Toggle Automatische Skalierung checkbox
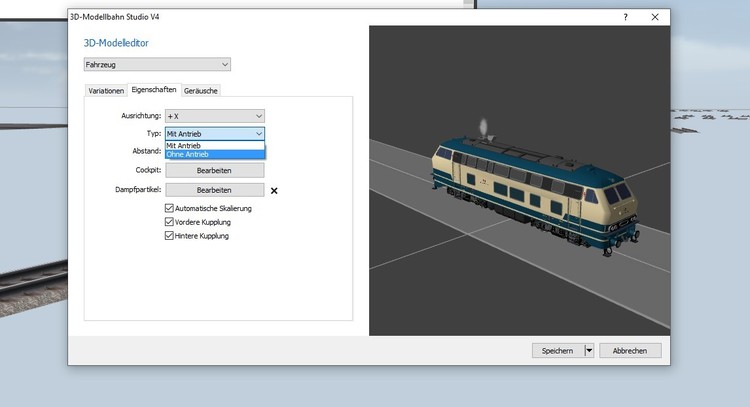The image size is (750, 407). (169, 208)
